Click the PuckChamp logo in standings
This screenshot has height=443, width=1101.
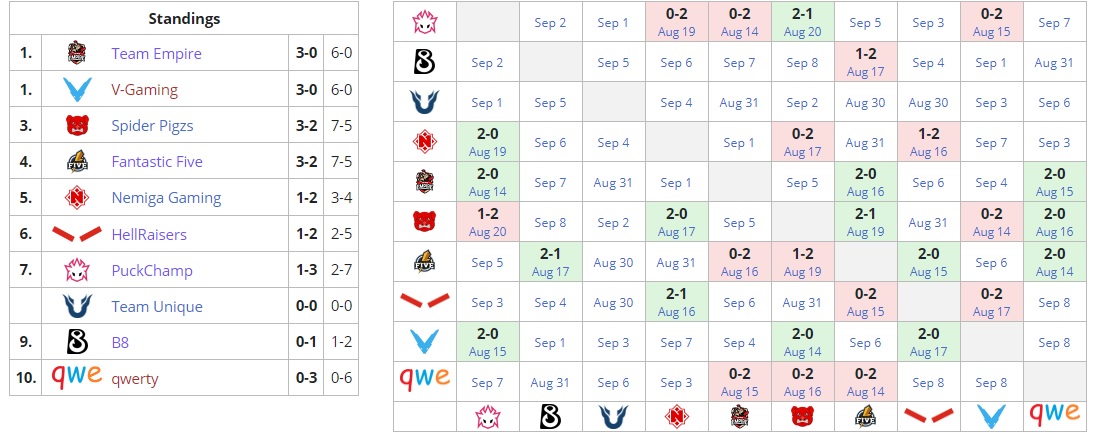click(x=76, y=270)
